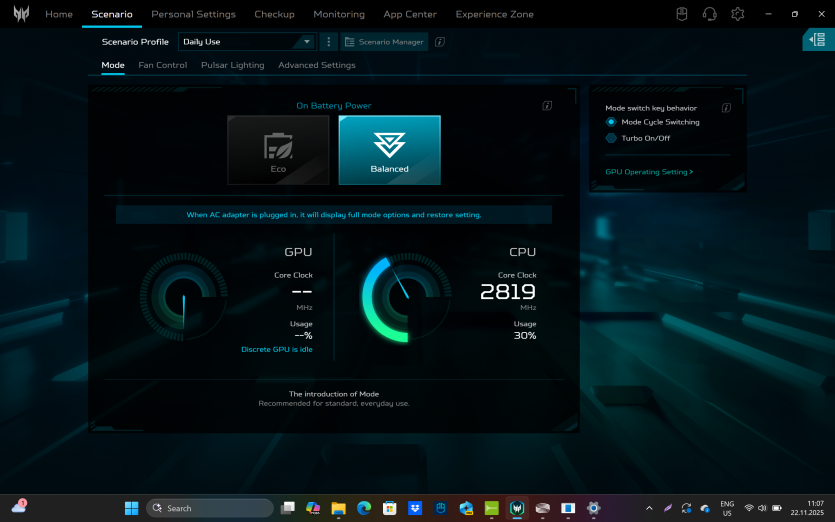Open GPU Operating Setting link
Image resolution: width=835 pixels, height=522 pixels.
(x=649, y=172)
